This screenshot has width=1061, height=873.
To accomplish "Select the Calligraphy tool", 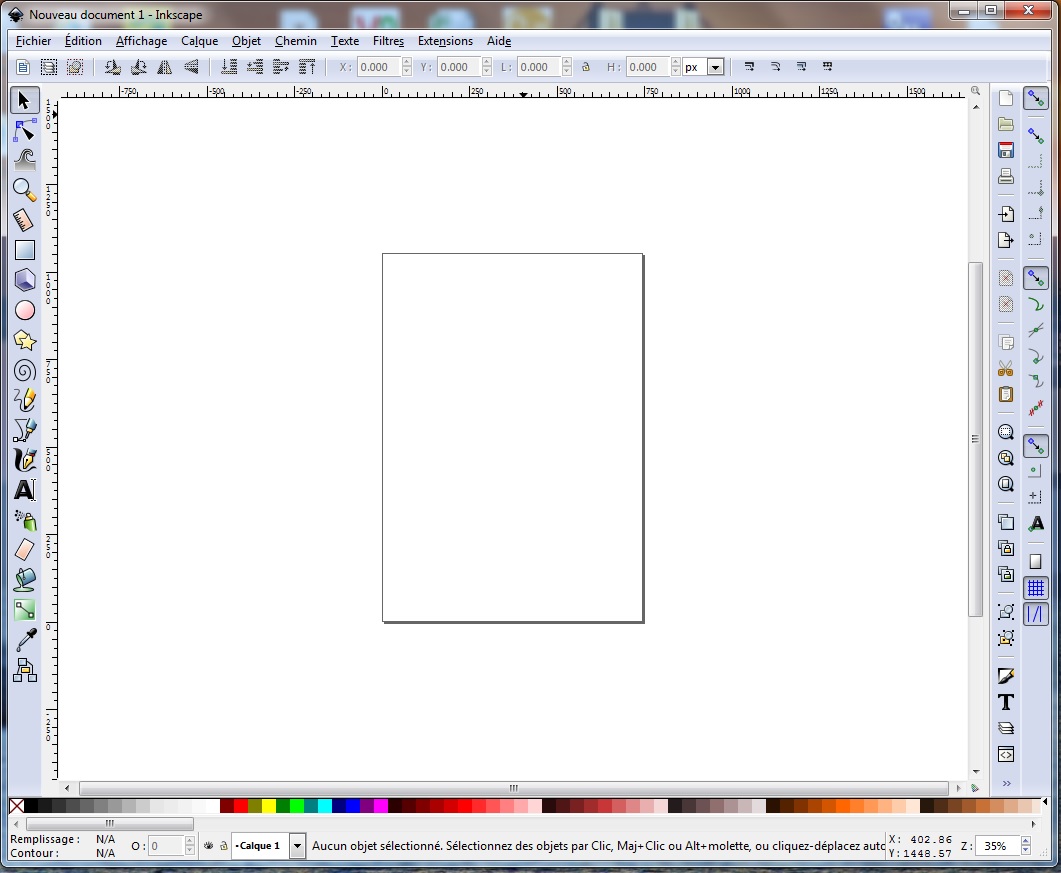I will [24, 460].
